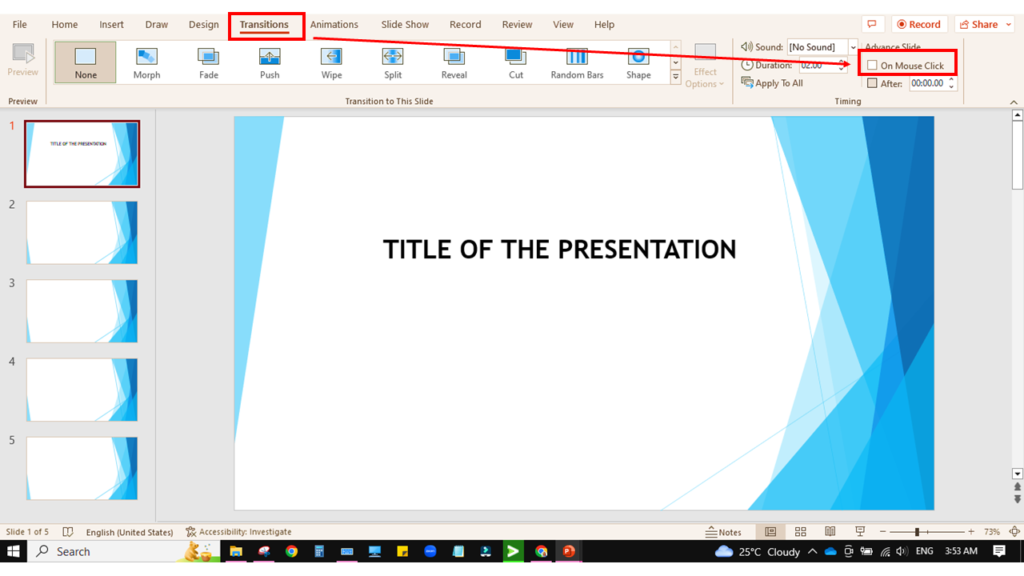The height and width of the screenshot is (576, 1024).
Task: Click the Apply To All button
Action: pos(772,83)
